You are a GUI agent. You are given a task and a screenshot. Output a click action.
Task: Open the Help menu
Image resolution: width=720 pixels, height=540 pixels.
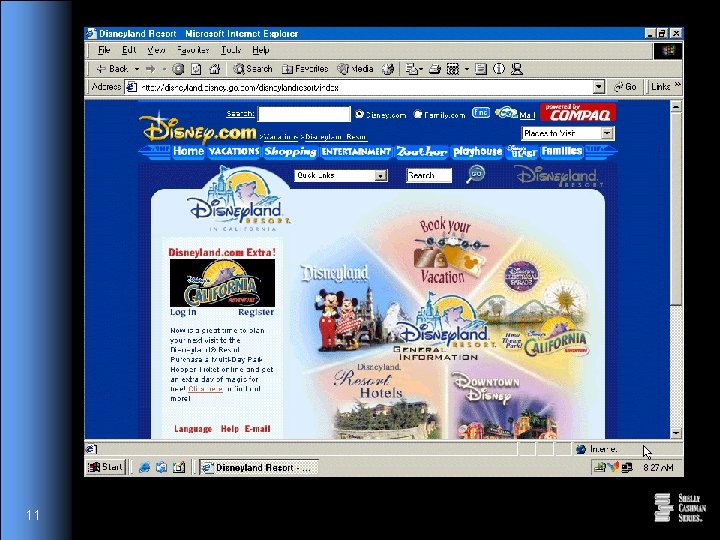tap(260, 50)
